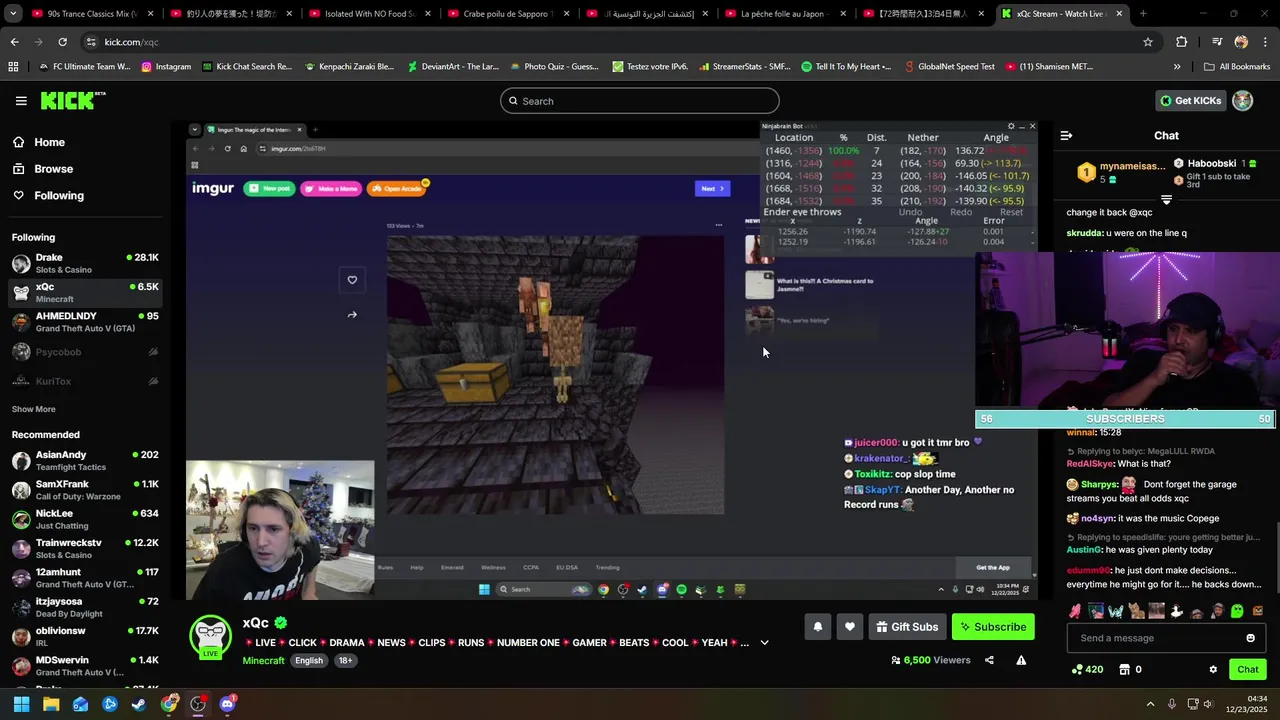Viewport: 1280px width, 720px height.
Task: Click xQc streamer avatar with LIVE badge
Action: 211,637
